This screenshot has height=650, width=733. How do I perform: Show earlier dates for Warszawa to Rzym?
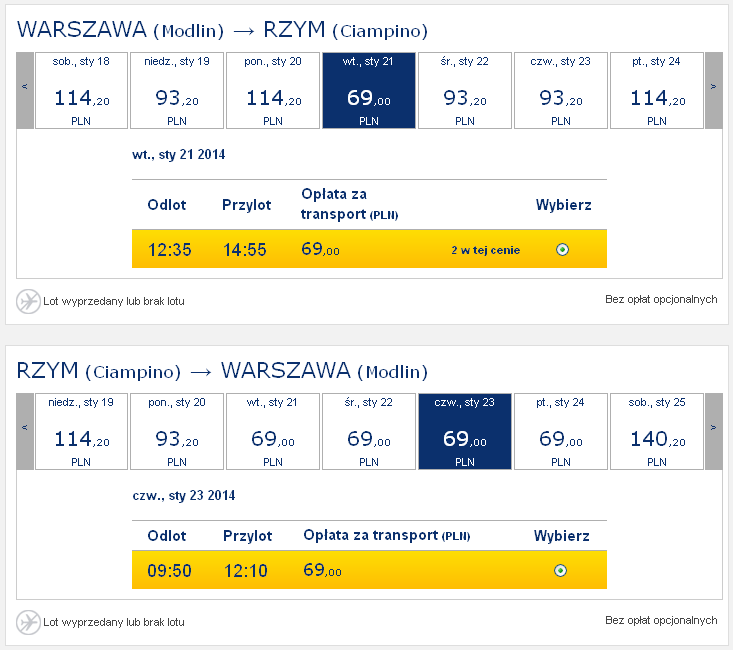[25, 90]
